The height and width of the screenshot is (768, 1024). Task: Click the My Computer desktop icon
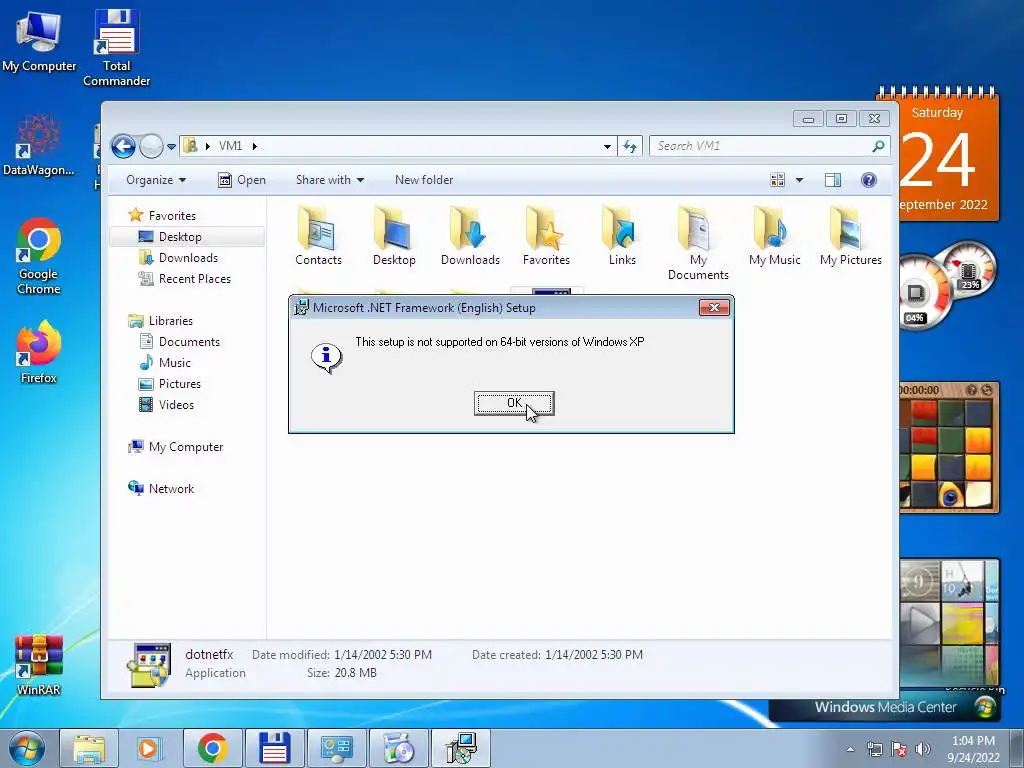pos(39,40)
